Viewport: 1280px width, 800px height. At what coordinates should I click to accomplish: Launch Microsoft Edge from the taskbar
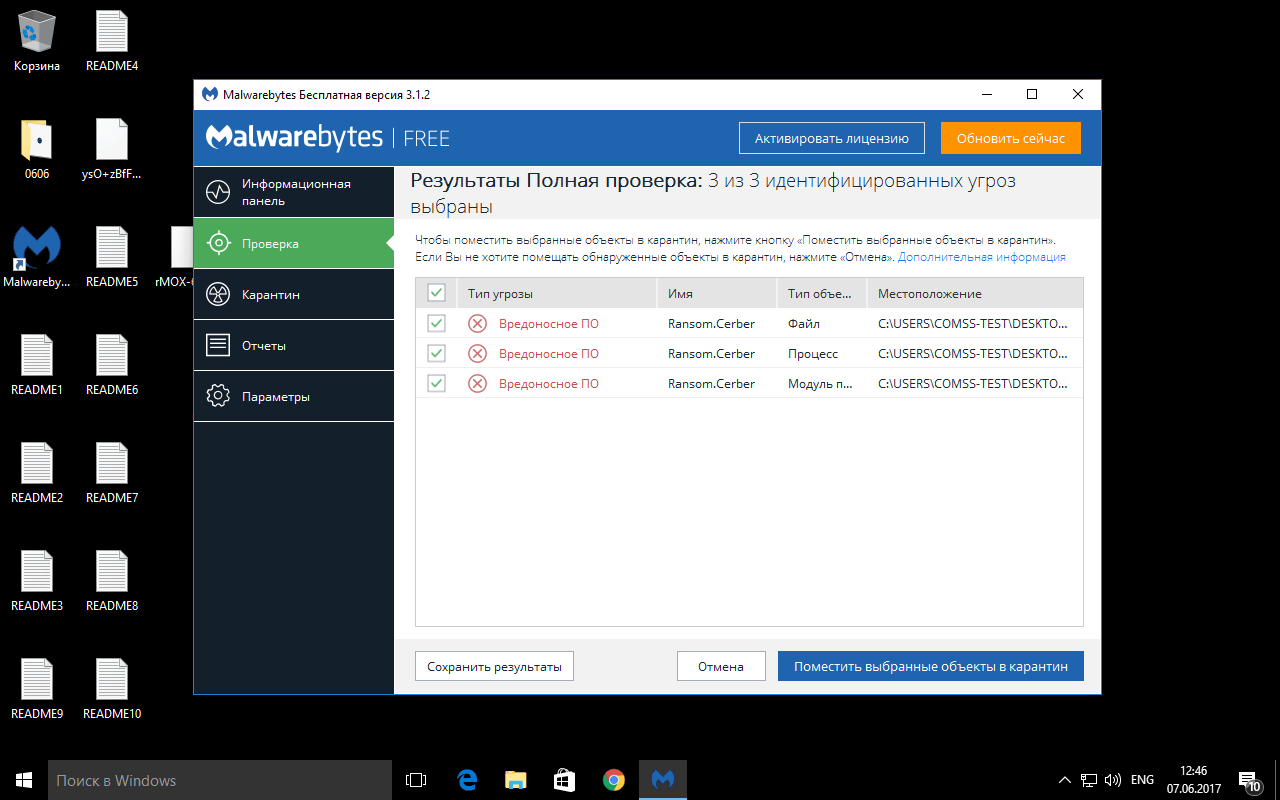click(466, 780)
